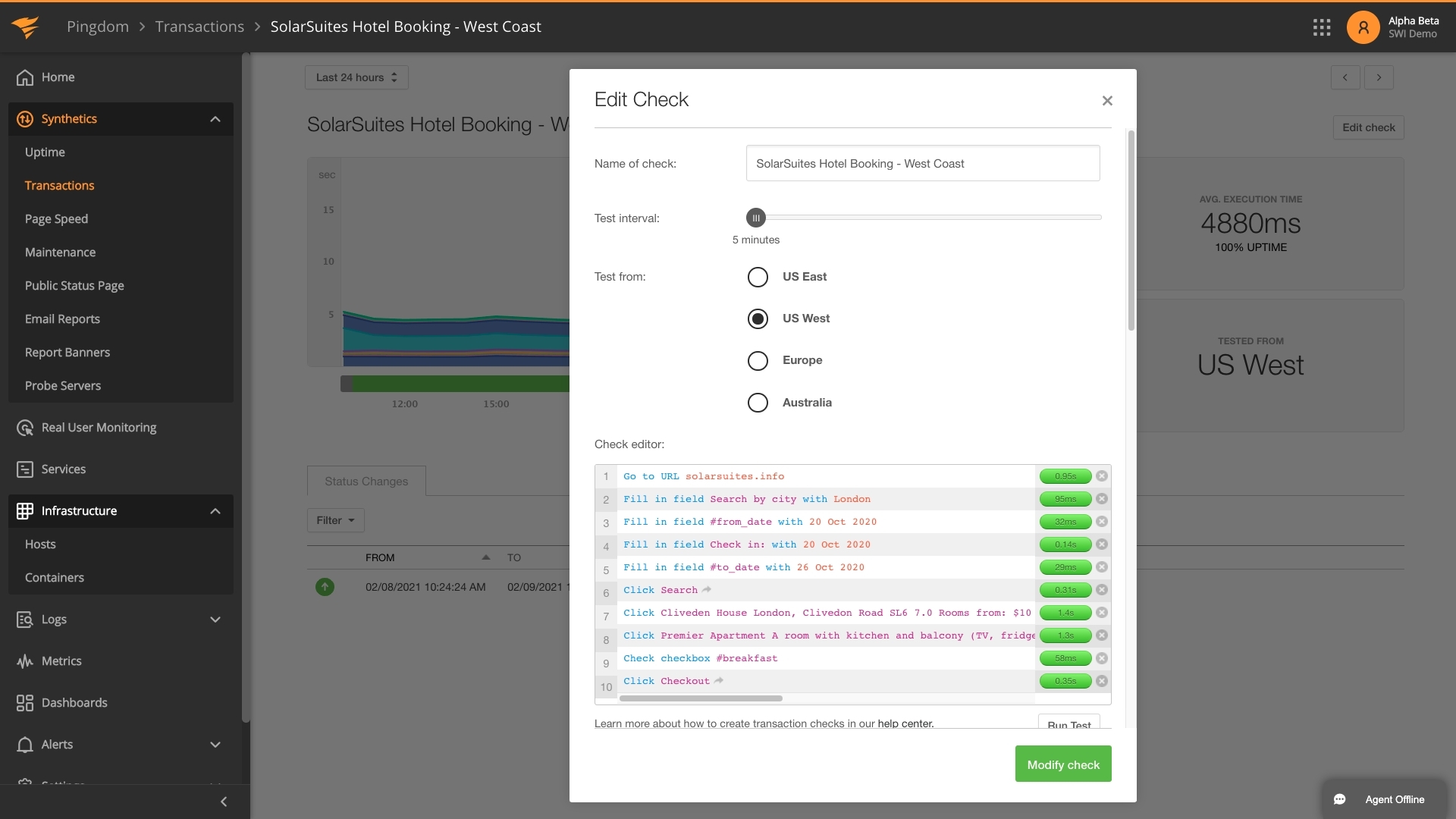Click the Dashboards icon in sidebar
1456x819 pixels.
[x=25, y=703]
